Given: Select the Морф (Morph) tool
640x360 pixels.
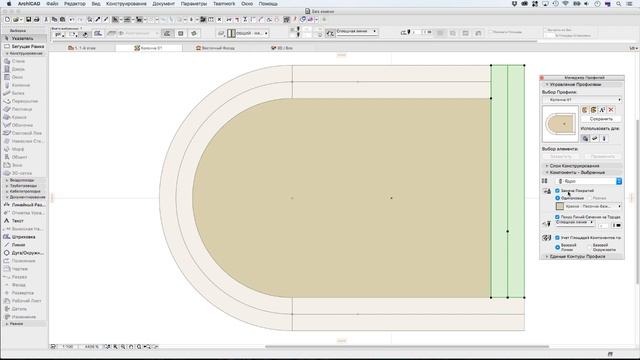Looking at the screenshot, I should (x=24, y=149).
